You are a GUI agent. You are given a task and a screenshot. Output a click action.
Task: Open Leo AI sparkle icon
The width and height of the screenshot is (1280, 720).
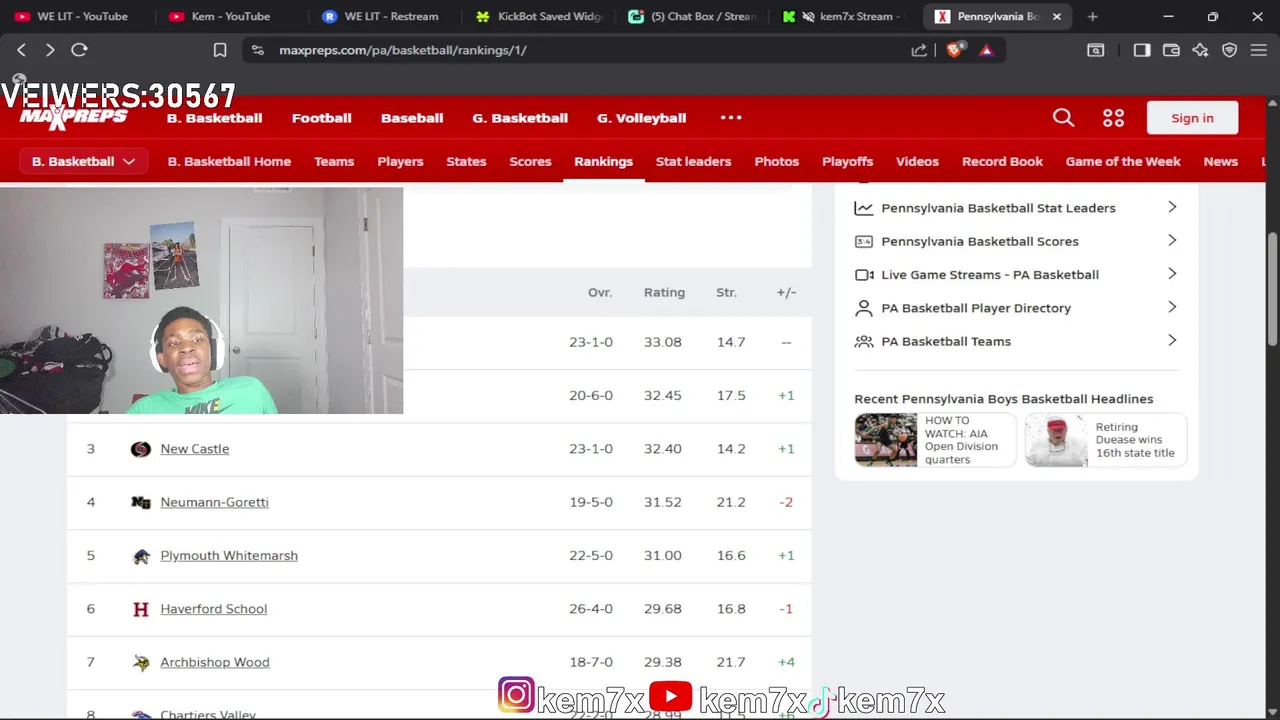point(1200,50)
